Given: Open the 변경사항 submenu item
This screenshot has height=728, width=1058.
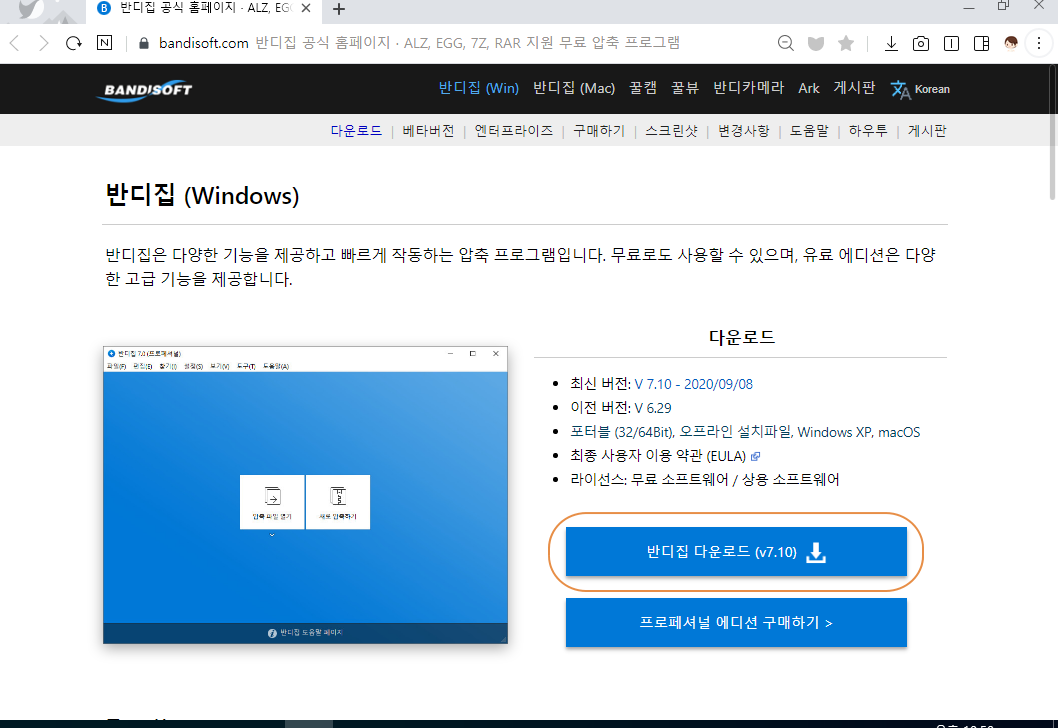Looking at the screenshot, I should click(743, 131).
